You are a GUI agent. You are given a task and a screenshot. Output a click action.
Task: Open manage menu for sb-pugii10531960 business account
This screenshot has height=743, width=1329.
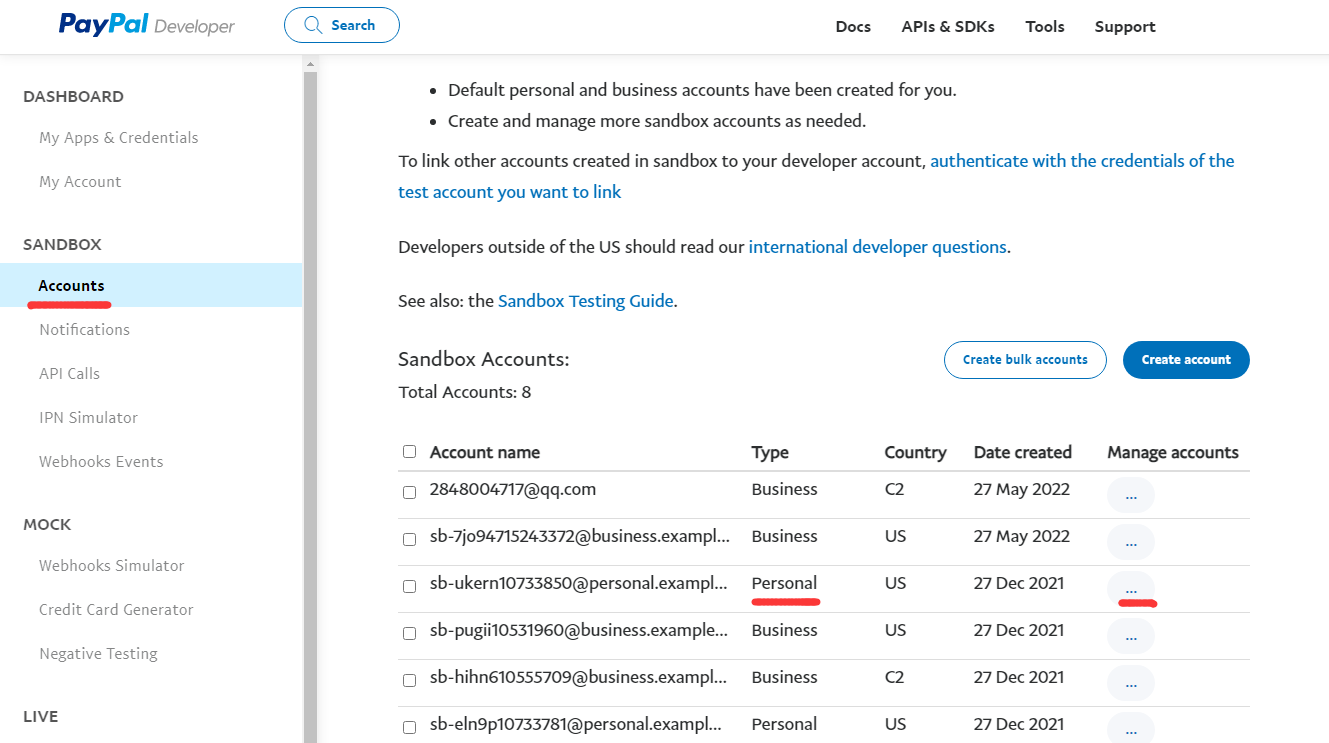click(1130, 636)
